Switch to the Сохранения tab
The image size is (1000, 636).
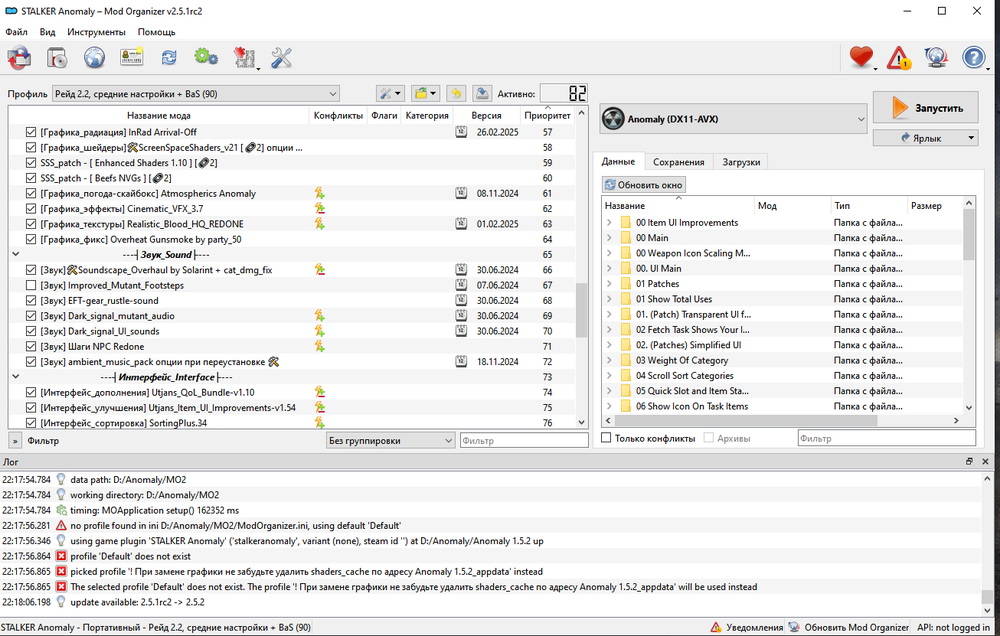(679, 162)
